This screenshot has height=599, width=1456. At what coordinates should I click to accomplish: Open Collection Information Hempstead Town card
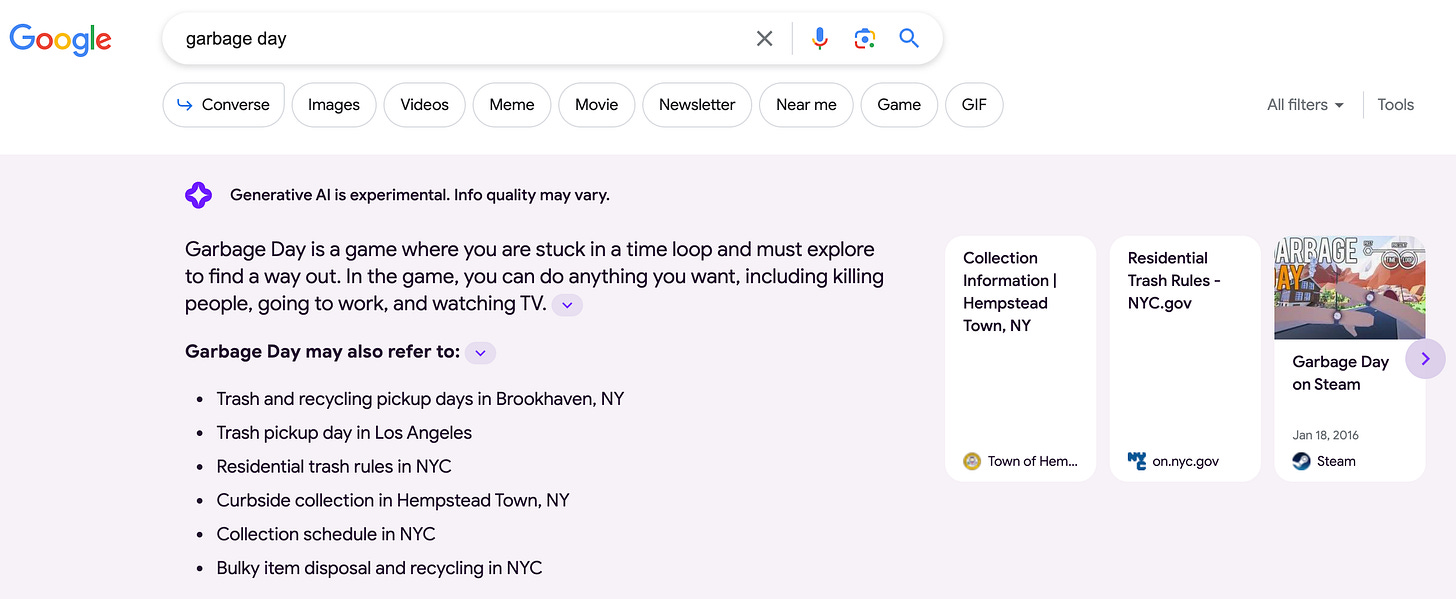[1020, 359]
